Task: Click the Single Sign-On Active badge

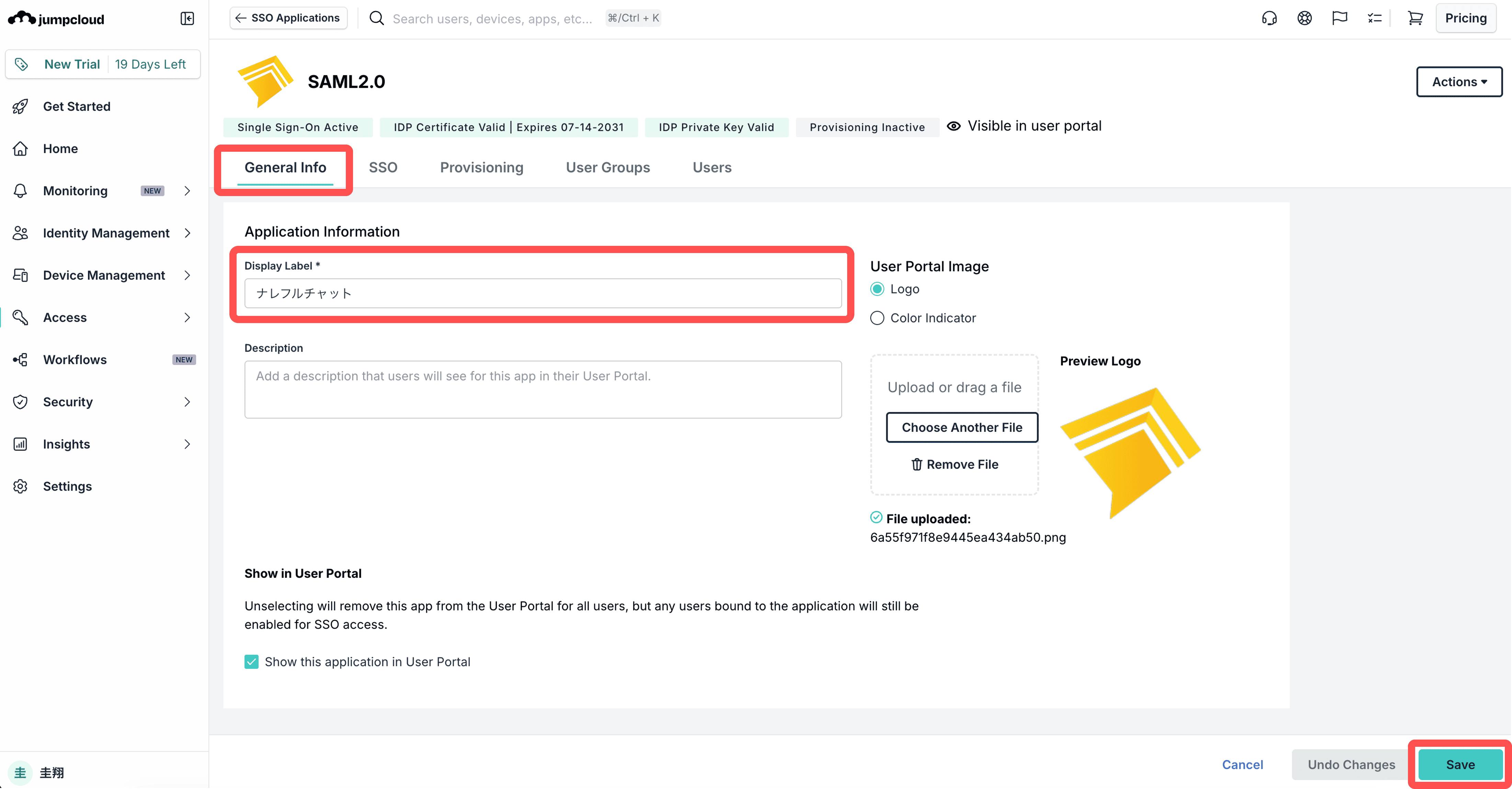Action: pos(298,127)
